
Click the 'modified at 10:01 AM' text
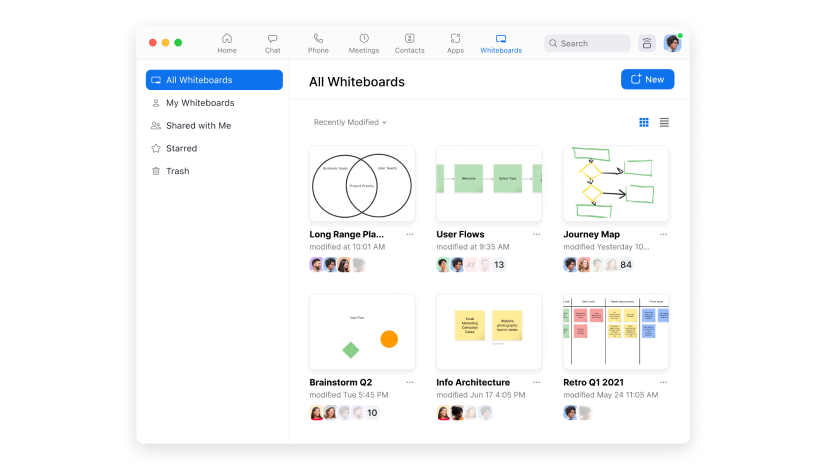click(347, 247)
